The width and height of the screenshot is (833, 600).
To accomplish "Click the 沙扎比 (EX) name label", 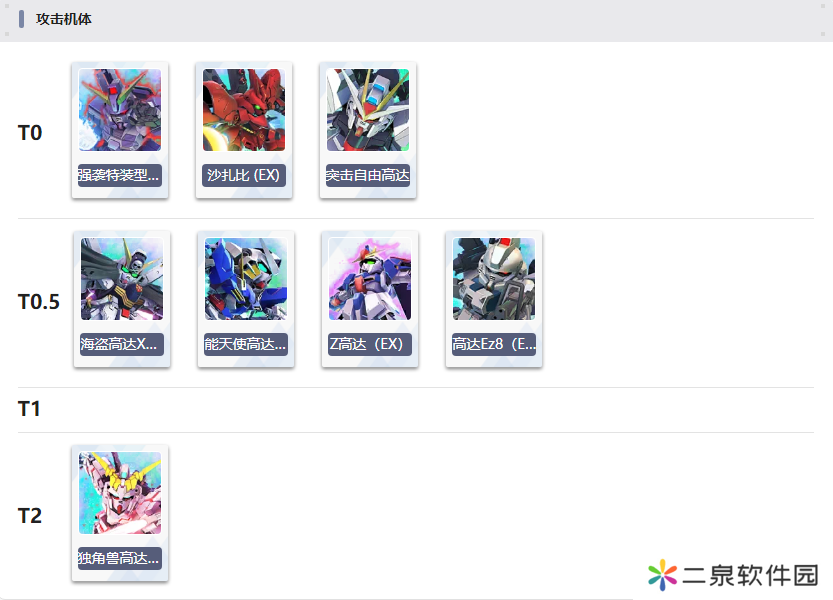I will 244,175.
